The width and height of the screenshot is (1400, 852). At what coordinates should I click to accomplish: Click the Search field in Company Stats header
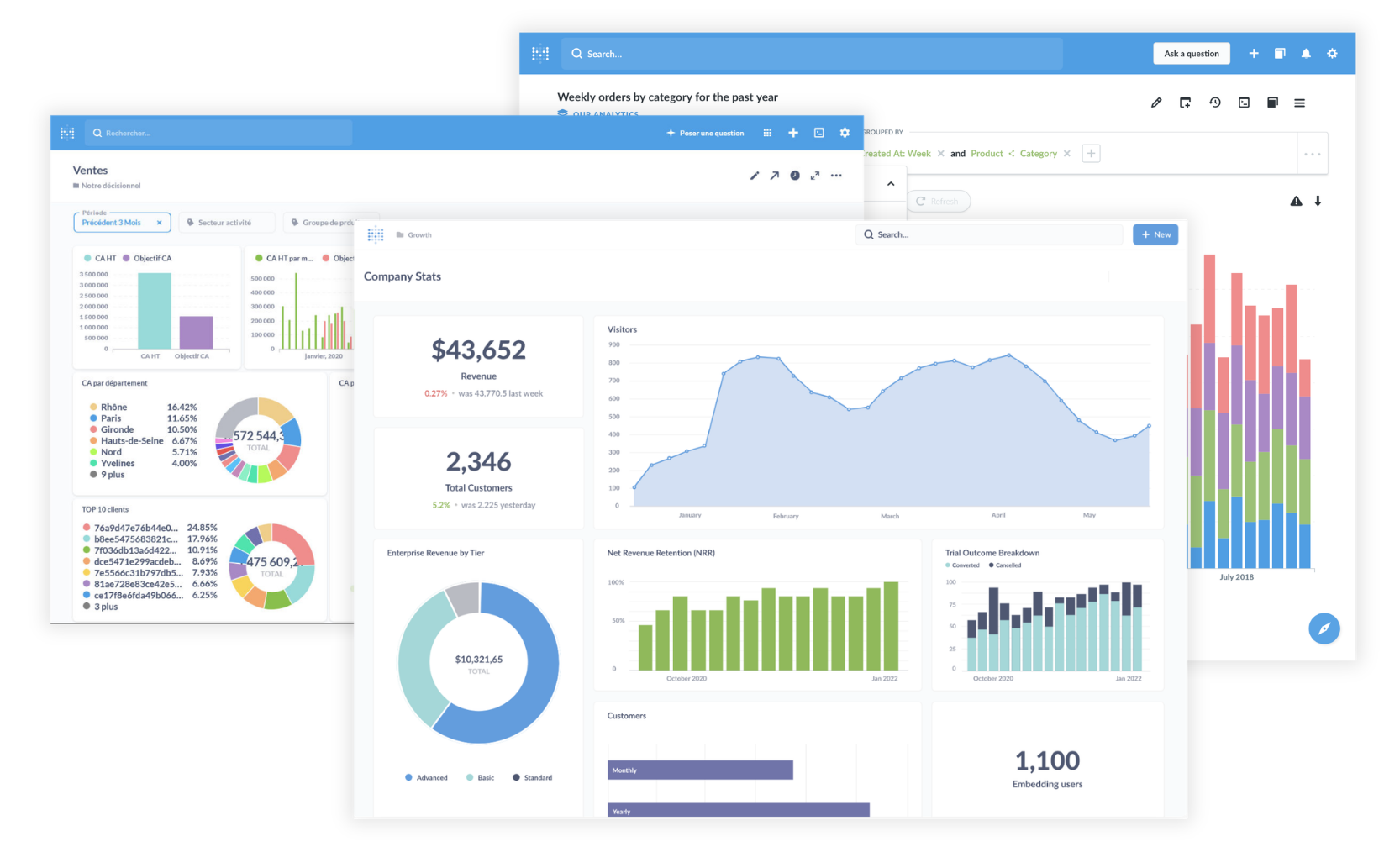(989, 234)
